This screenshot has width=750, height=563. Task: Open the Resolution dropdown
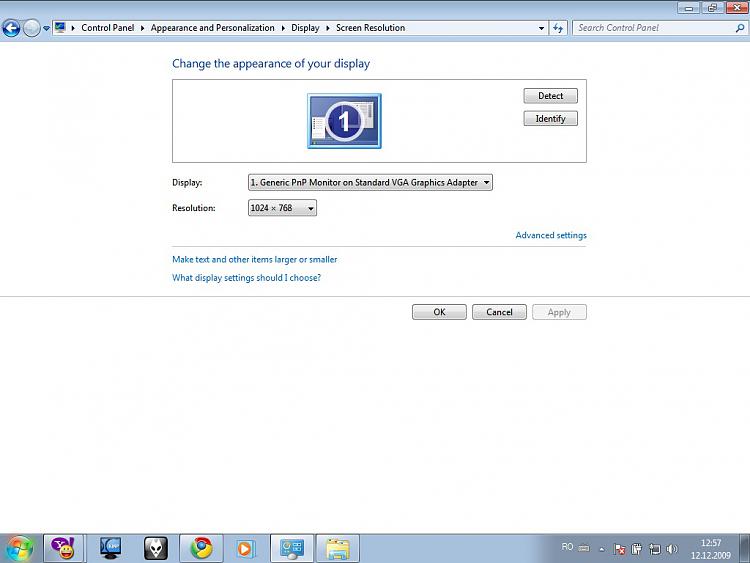point(282,208)
